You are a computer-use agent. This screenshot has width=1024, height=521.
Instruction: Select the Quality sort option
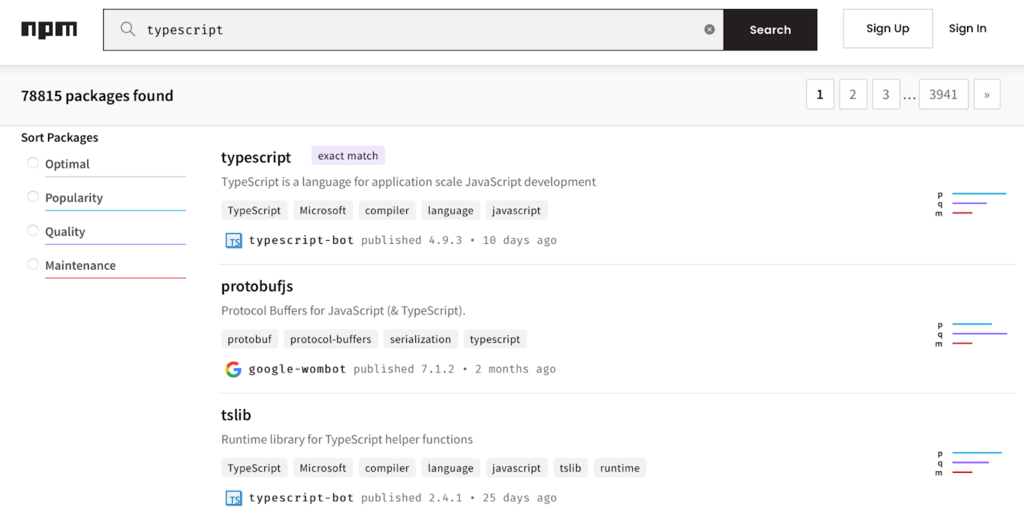[x=33, y=231]
